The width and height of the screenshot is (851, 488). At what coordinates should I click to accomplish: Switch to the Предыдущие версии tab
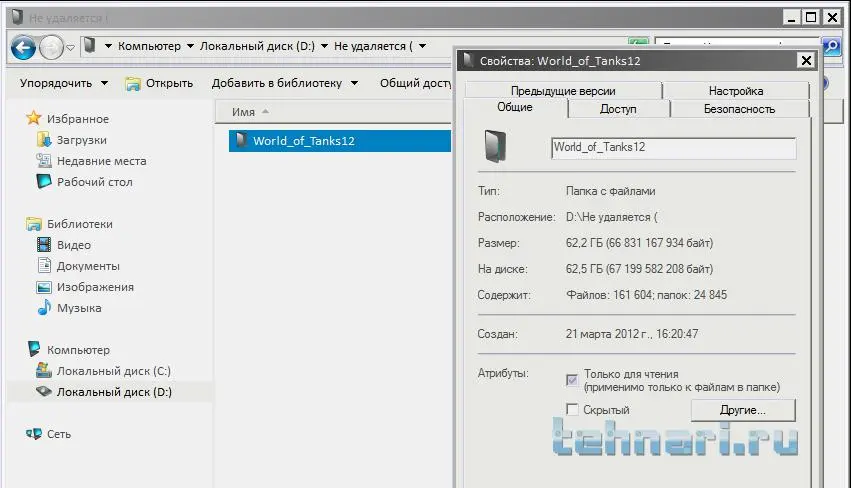(563, 91)
